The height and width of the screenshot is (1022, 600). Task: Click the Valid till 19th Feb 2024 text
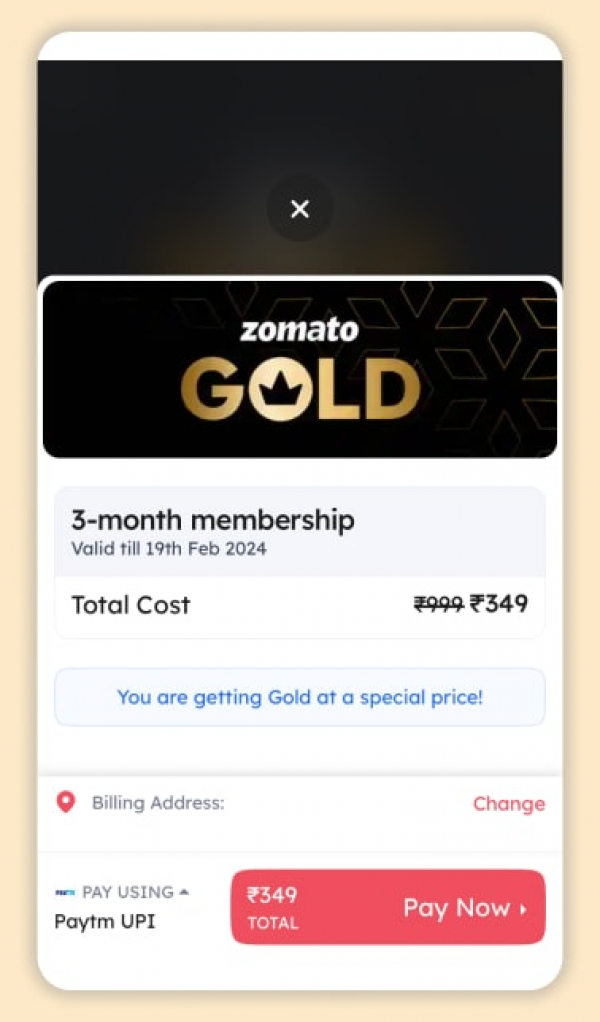(x=169, y=548)
